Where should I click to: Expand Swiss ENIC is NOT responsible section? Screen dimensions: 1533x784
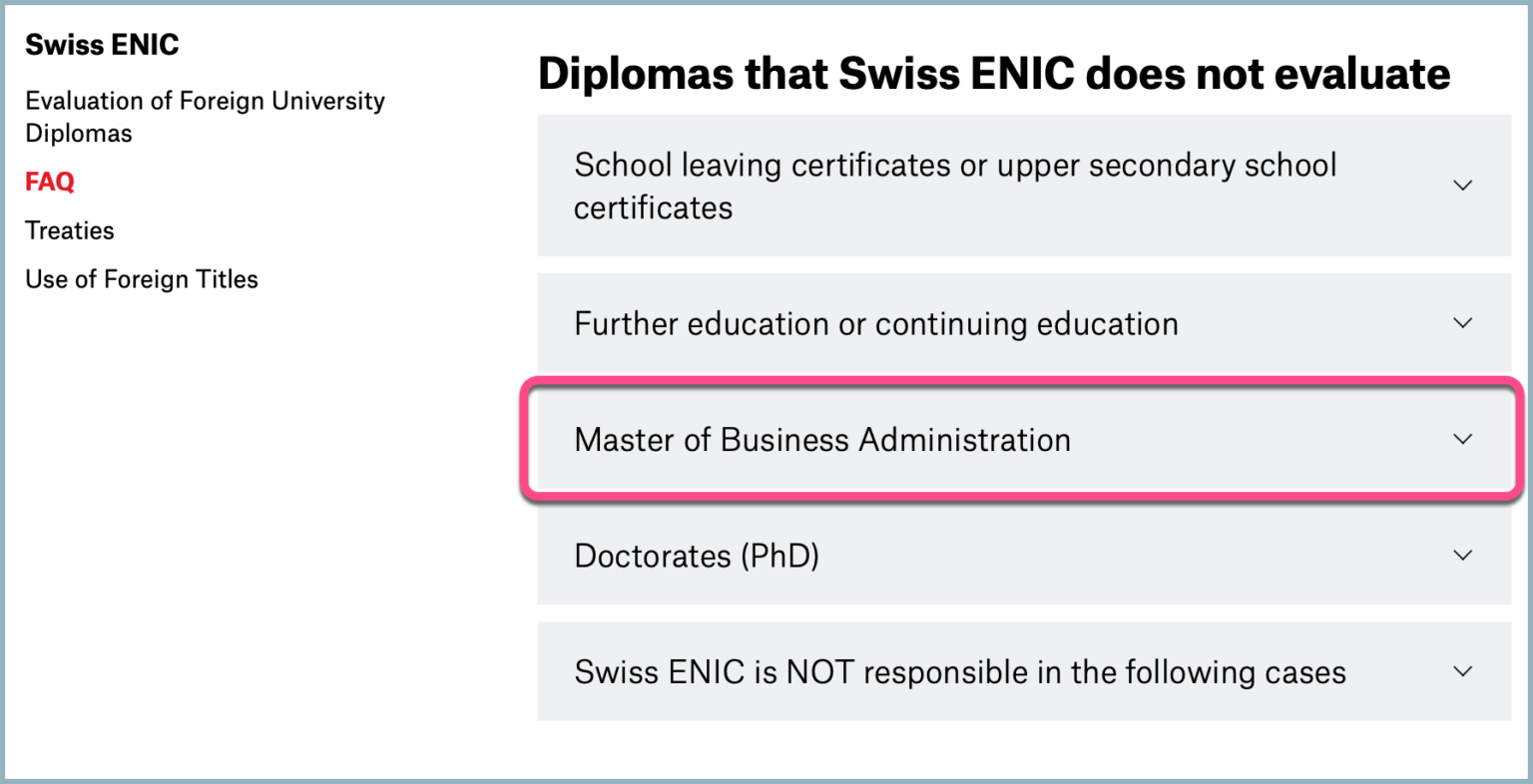(959, 672)
